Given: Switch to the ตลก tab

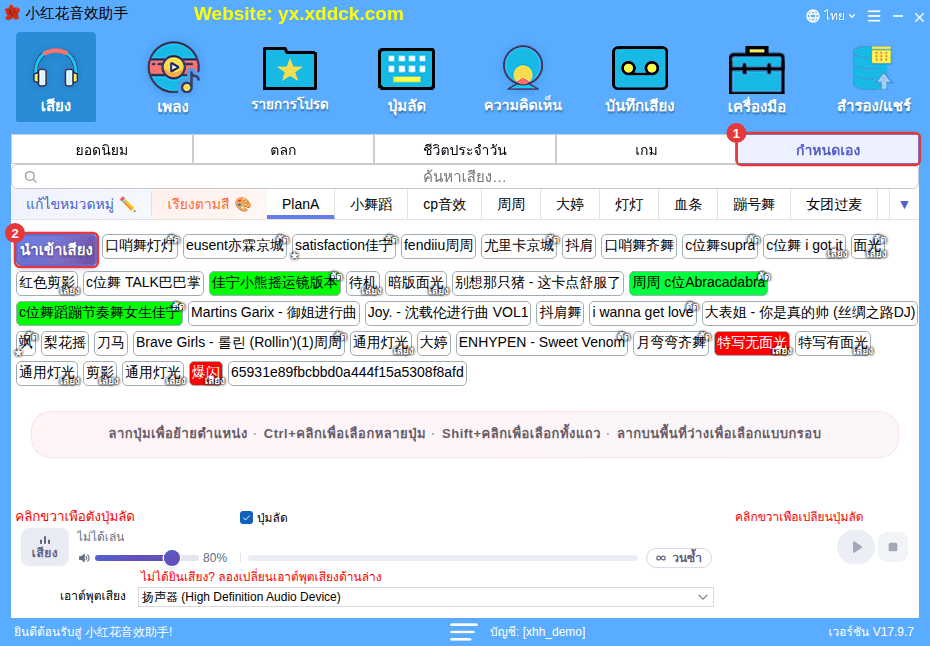Looking at the screenshot, I should pyautogui.click(x=284, y=150).
